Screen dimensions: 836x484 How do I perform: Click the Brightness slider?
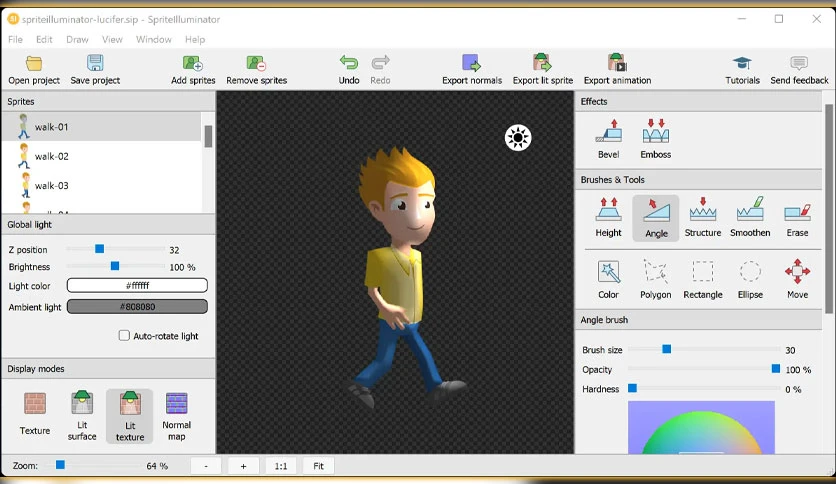(x=115, y=266)
